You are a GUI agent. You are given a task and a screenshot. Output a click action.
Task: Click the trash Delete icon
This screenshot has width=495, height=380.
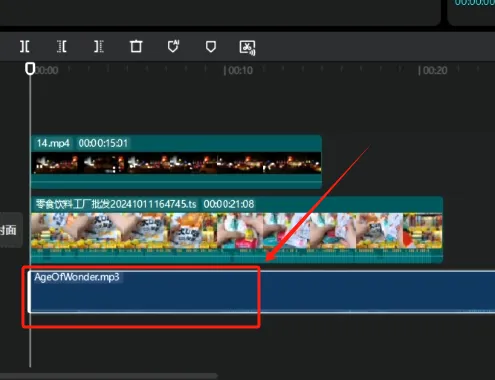136,46
